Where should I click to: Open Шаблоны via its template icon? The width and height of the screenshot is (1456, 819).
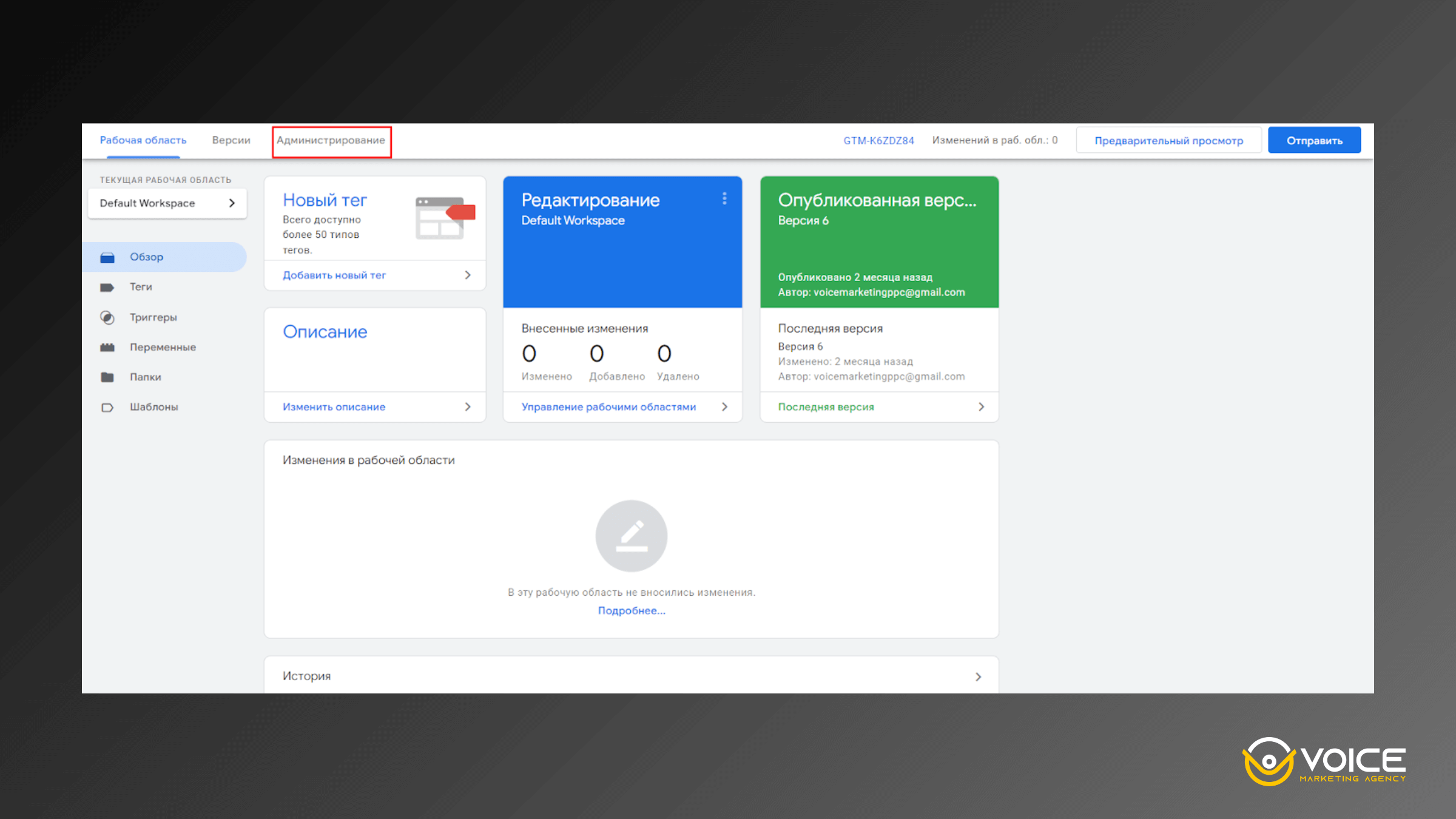pyautogui.click(x=107, y=406)
